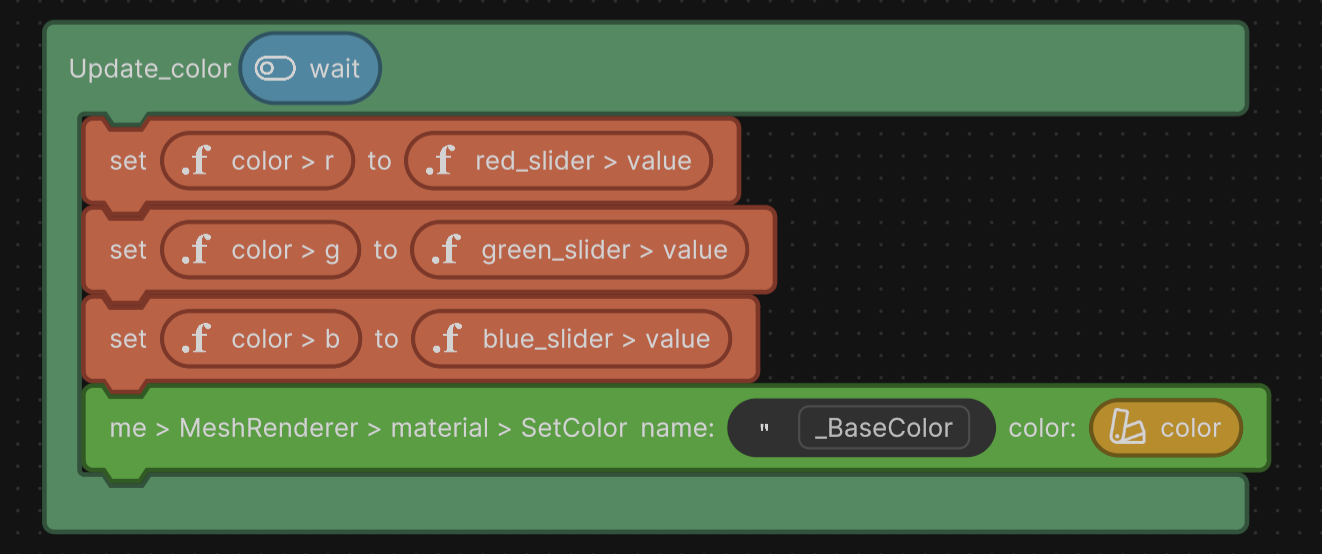Select the green_slider > value variable pill

[604, 250]
